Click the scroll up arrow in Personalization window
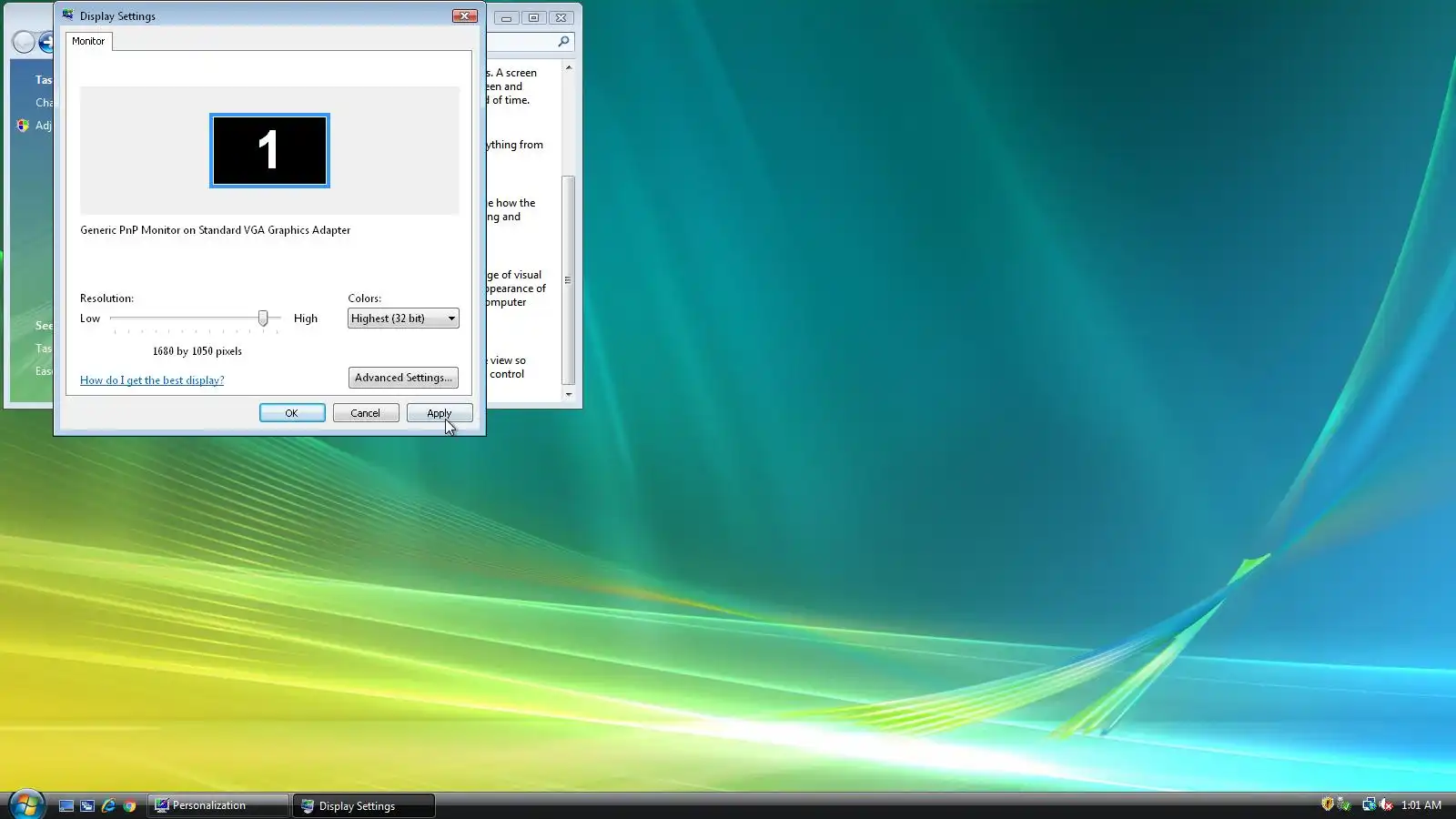 point(569,67)
